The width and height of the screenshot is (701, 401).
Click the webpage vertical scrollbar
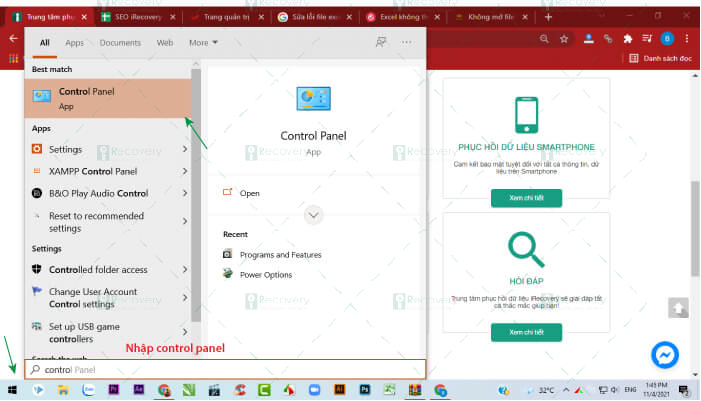(x=695, y=229)
